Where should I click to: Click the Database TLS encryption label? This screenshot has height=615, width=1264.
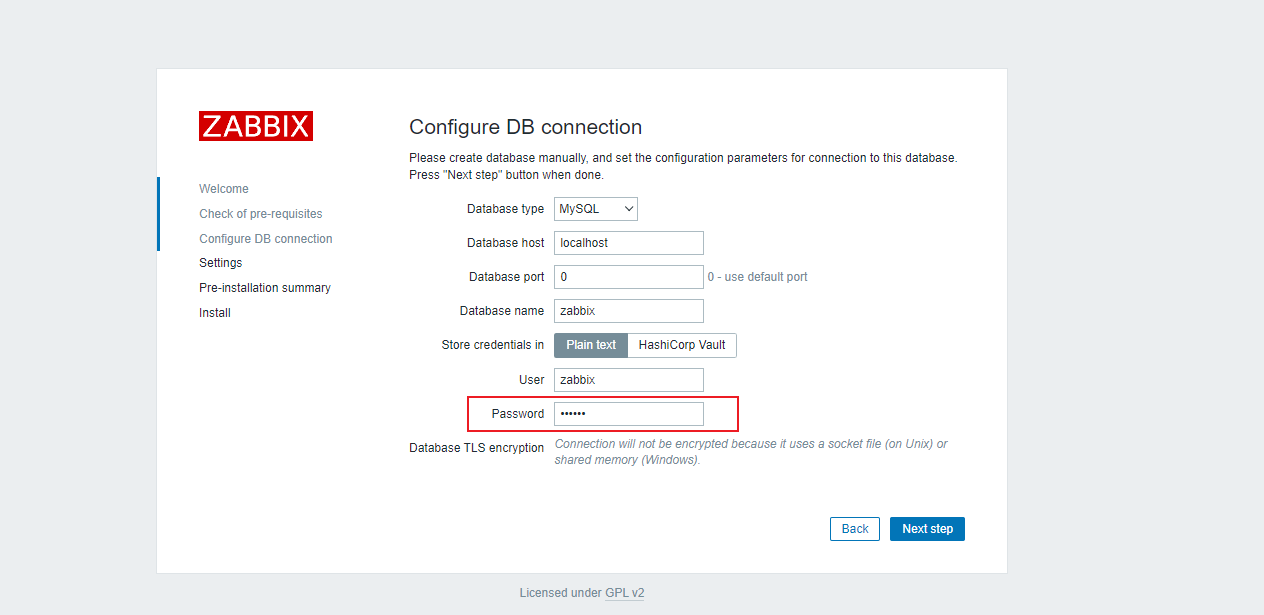[477, 448]
